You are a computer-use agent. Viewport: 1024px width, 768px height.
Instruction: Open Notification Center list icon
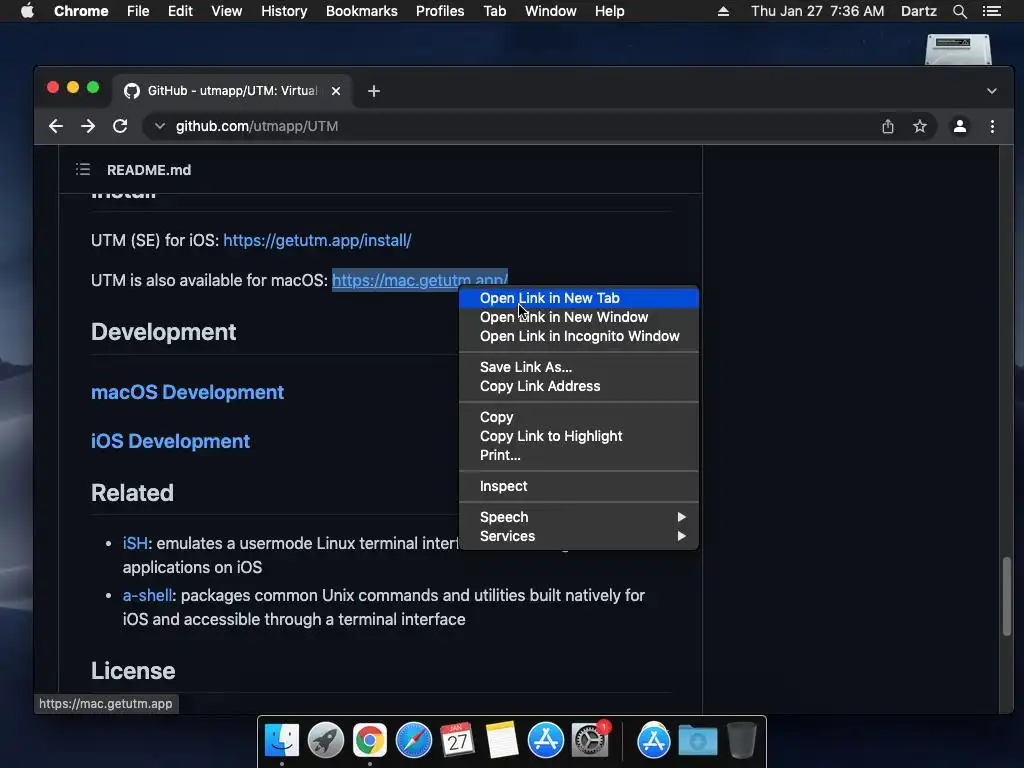992,11
